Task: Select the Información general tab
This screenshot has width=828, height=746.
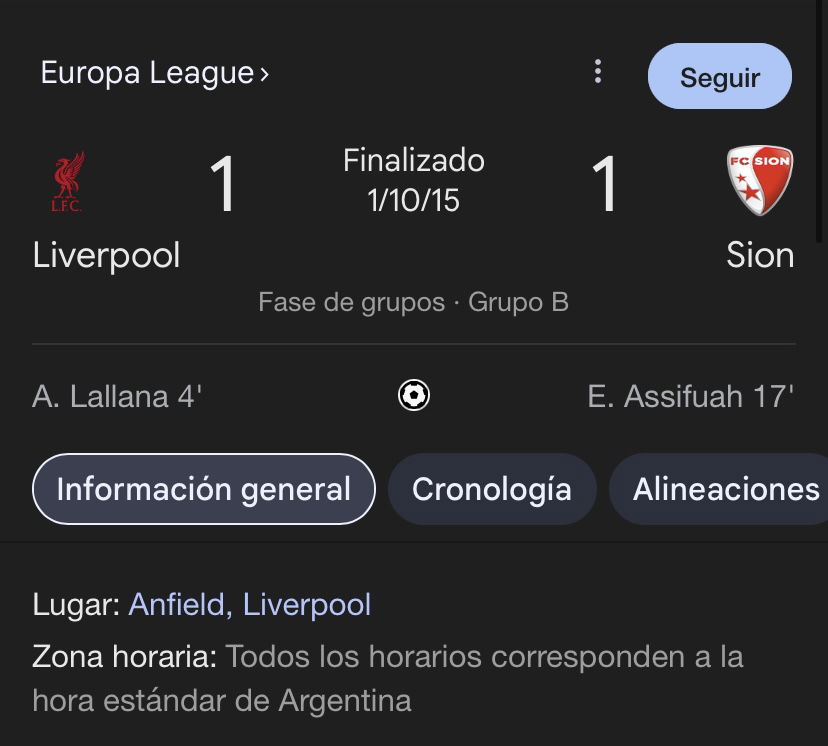Action: tap(204, 489)
